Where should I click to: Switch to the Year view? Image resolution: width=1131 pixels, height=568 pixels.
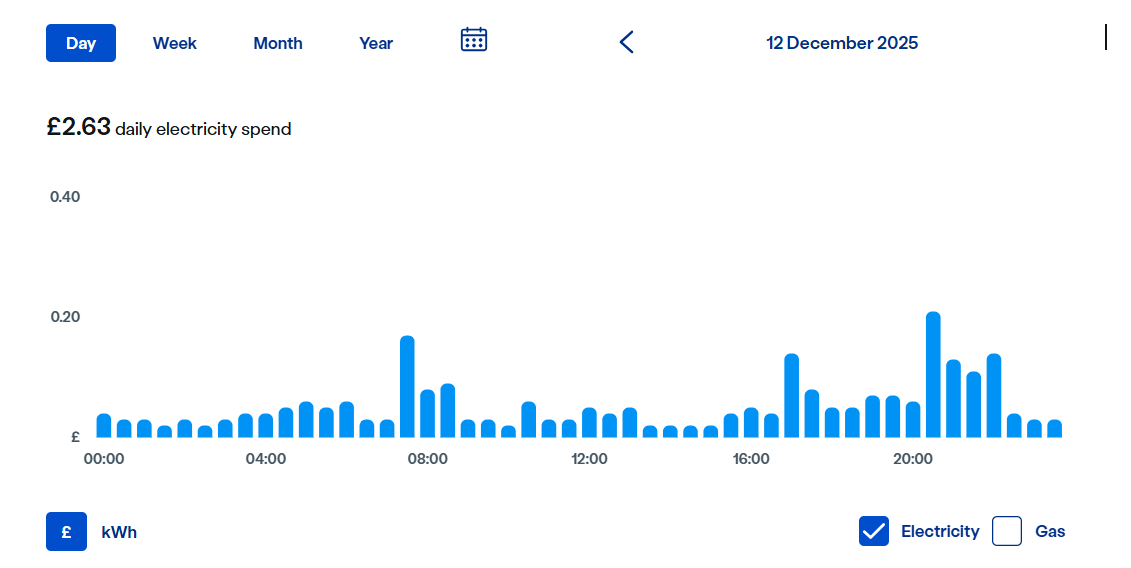coord(376,43)
